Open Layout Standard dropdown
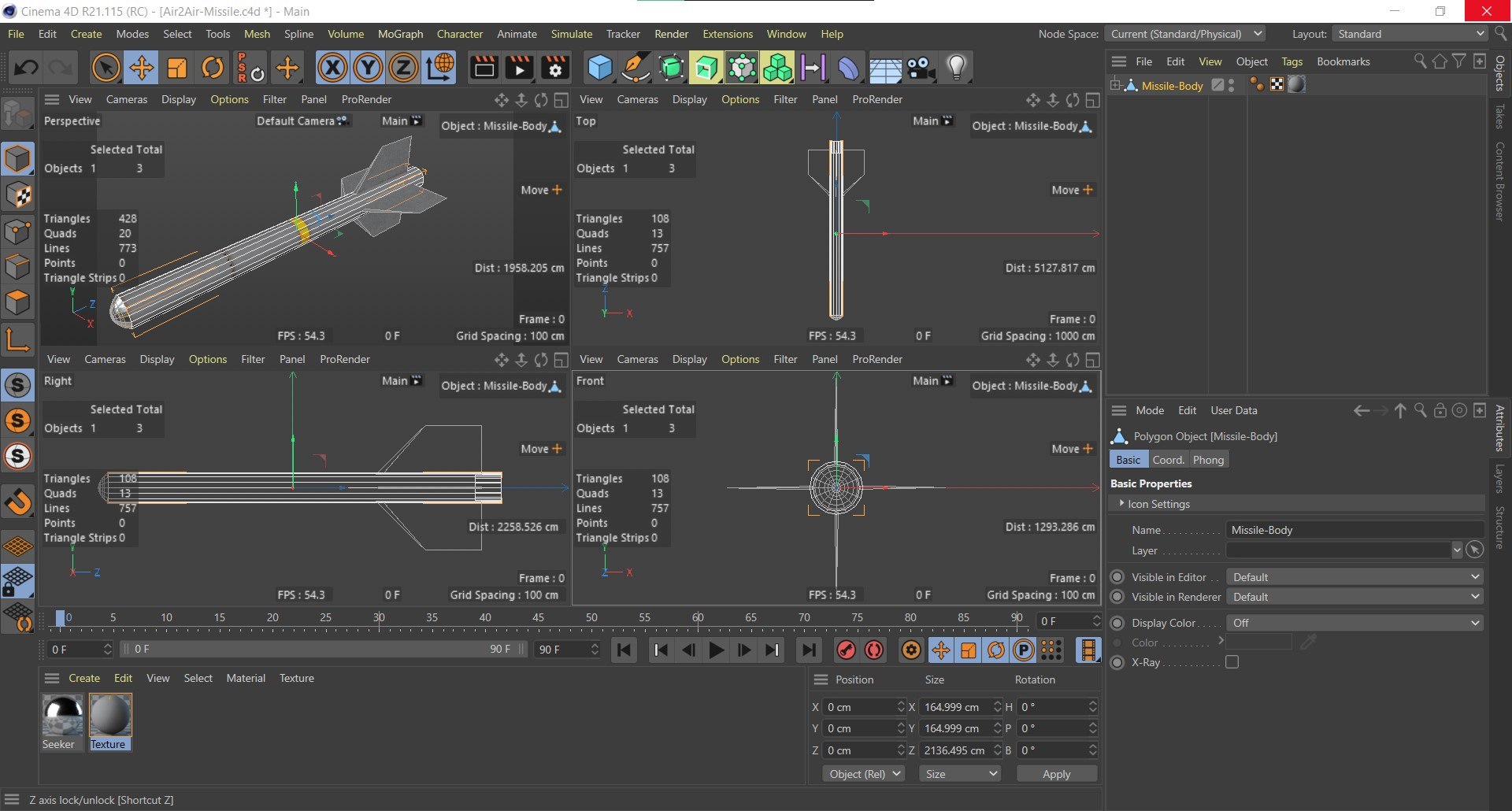This screenshot has height=811, width=1512. click(x=1409, y=34)
